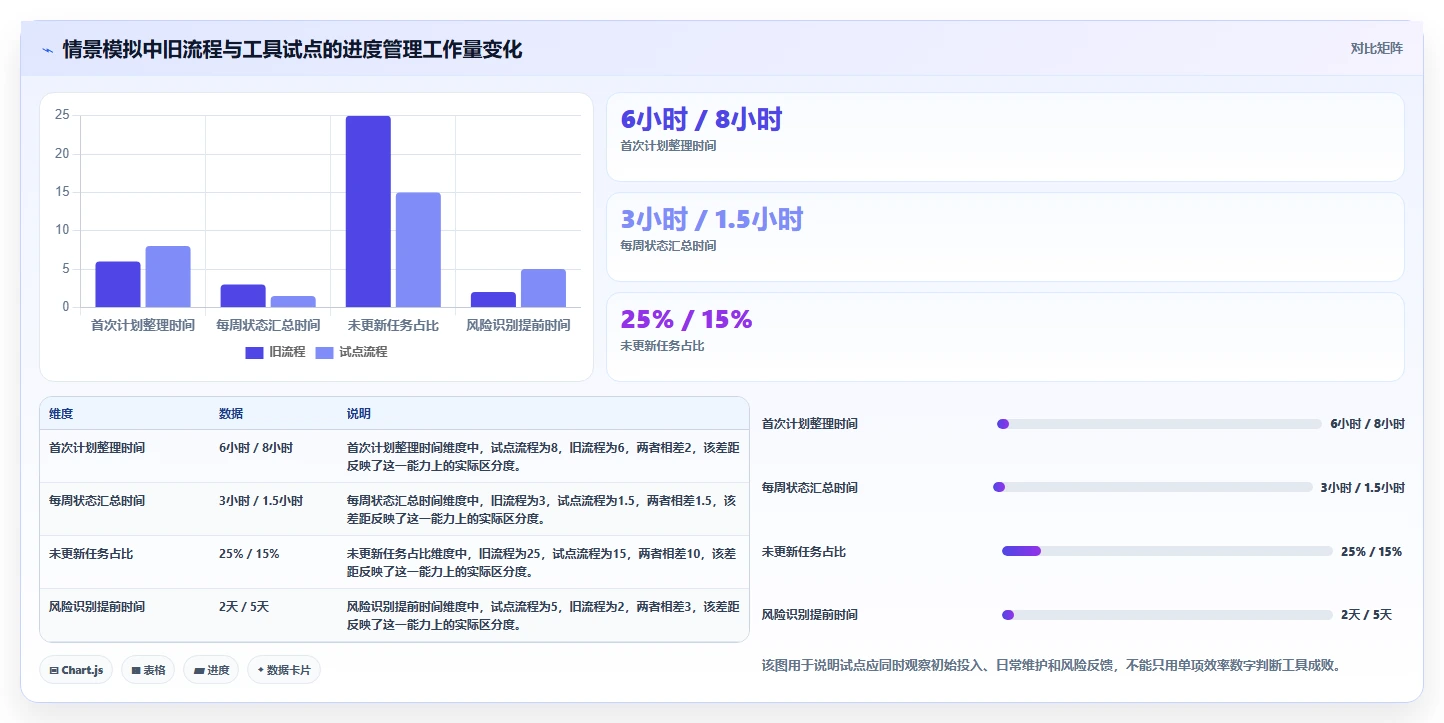Click the 试点流程 bar for 首次计划整理时间
Screen dimensions: 1444x723
(x=168, y=277)
